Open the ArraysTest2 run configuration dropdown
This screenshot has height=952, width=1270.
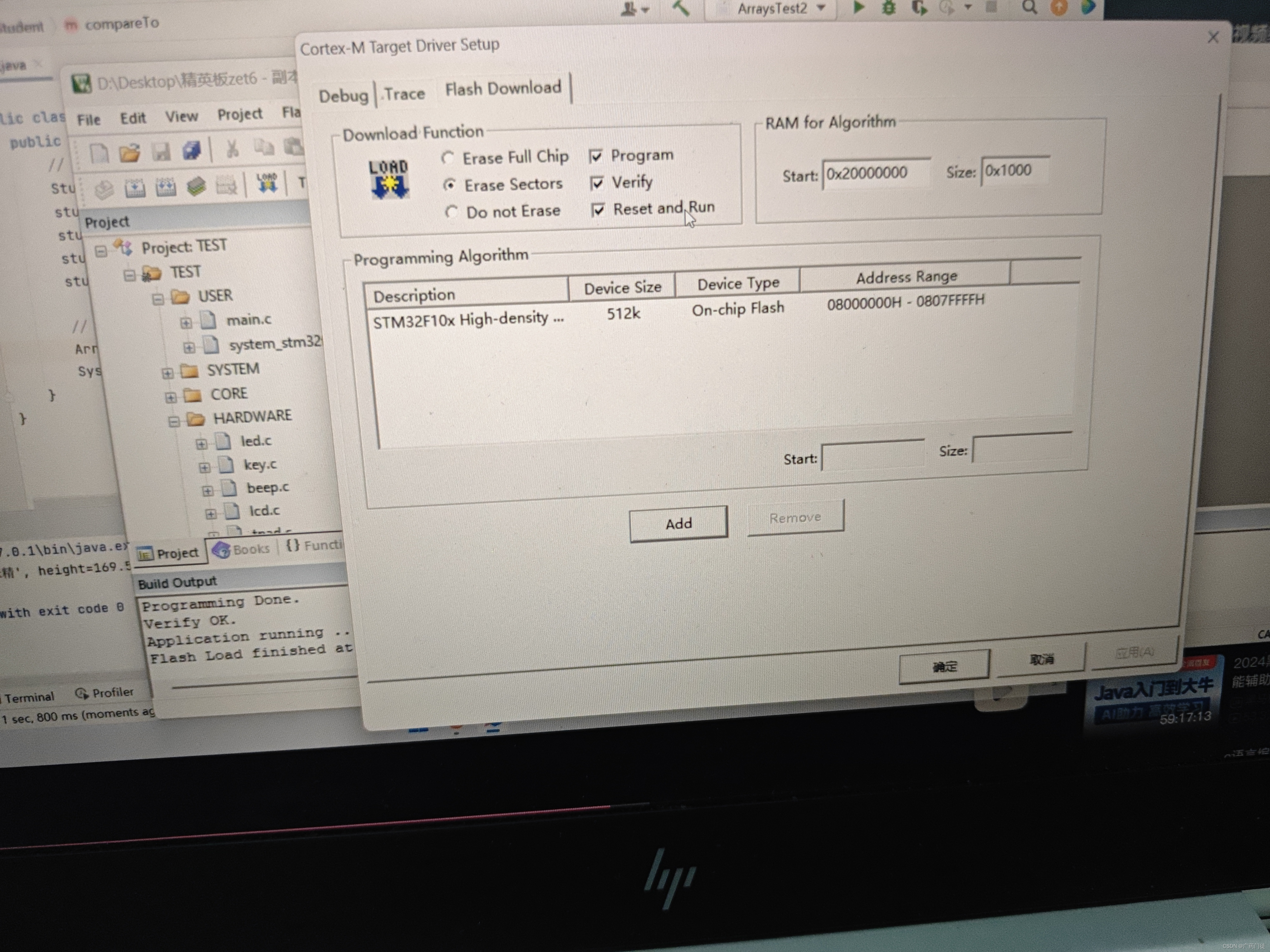tap(773, 9)
